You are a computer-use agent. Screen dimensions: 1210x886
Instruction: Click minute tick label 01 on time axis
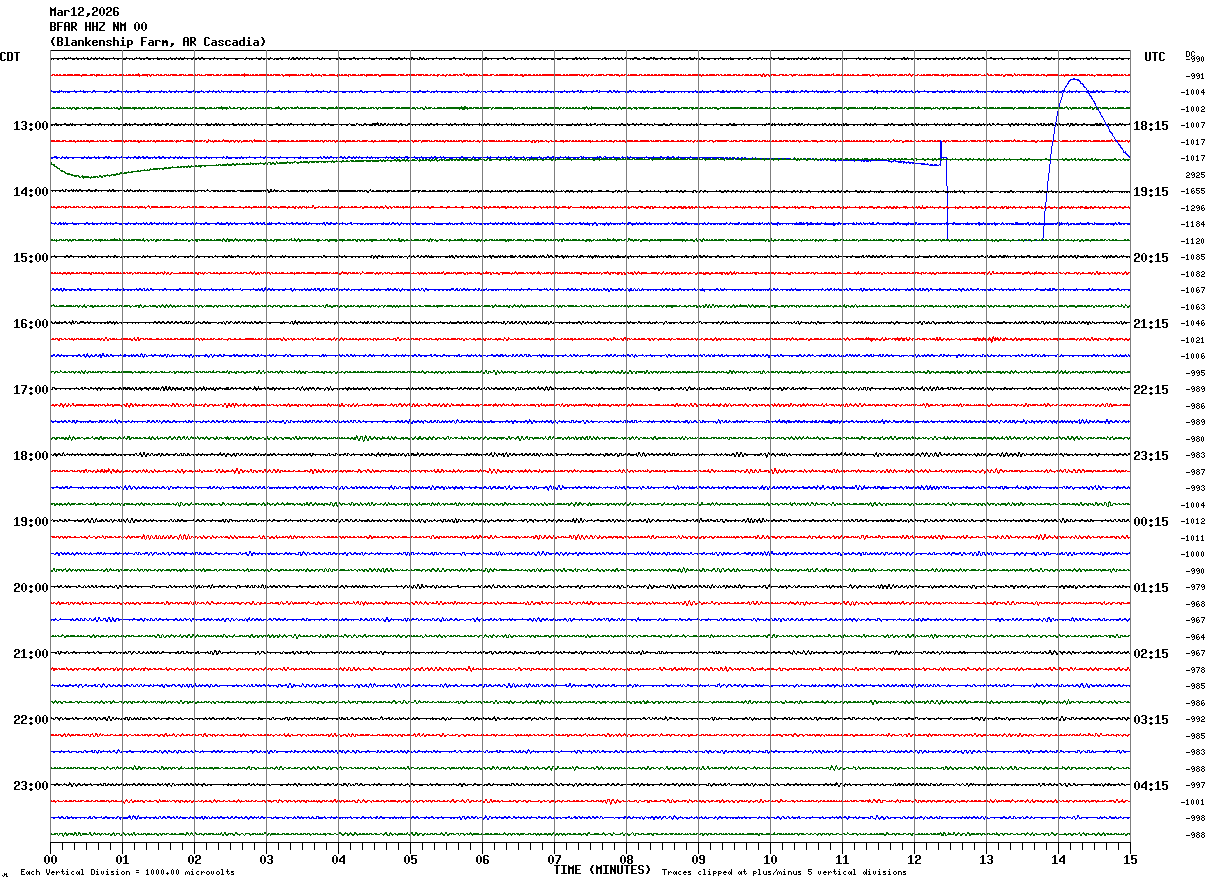[122, 859]
